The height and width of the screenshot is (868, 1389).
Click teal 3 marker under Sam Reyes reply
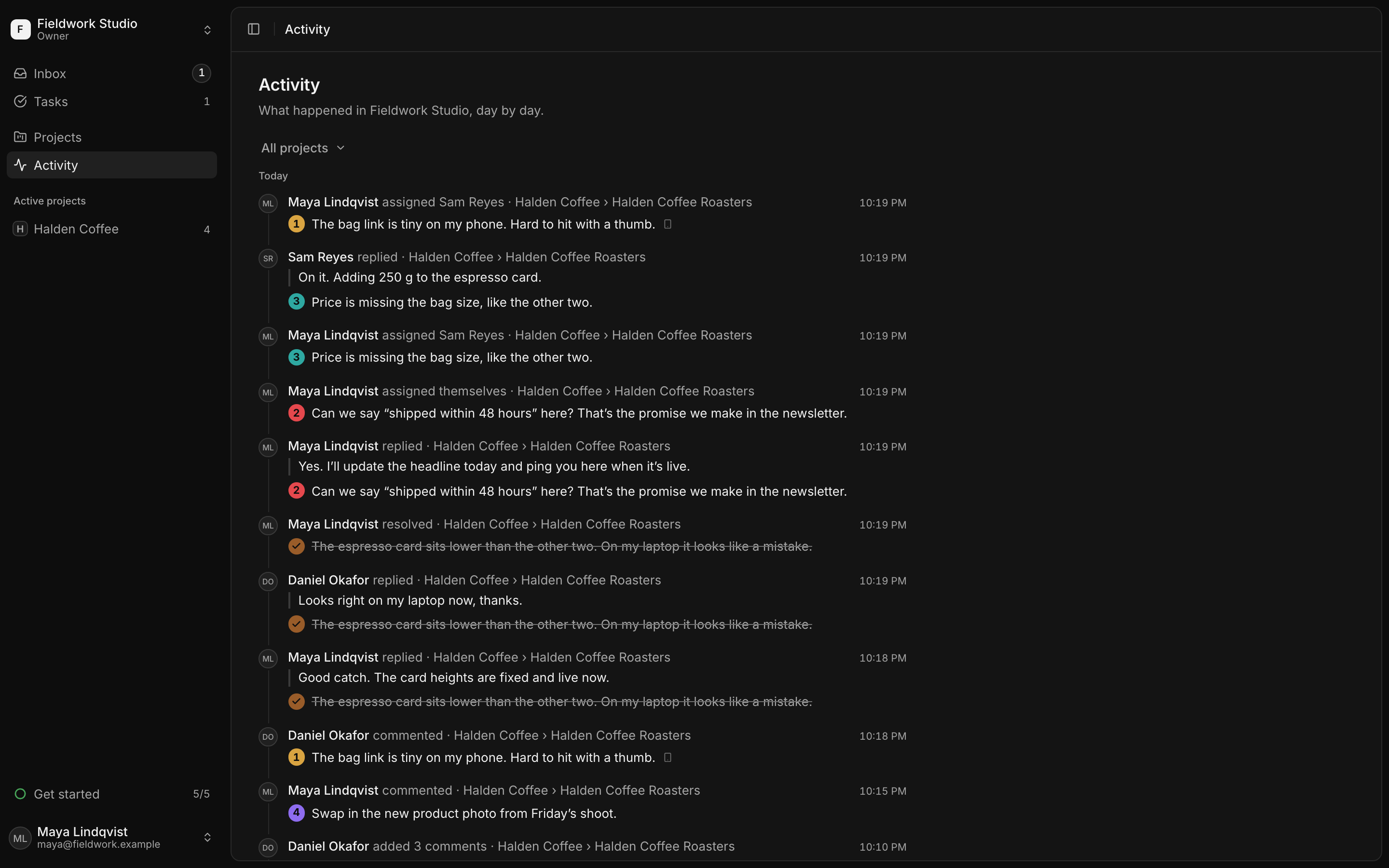[x=296, y=301]
